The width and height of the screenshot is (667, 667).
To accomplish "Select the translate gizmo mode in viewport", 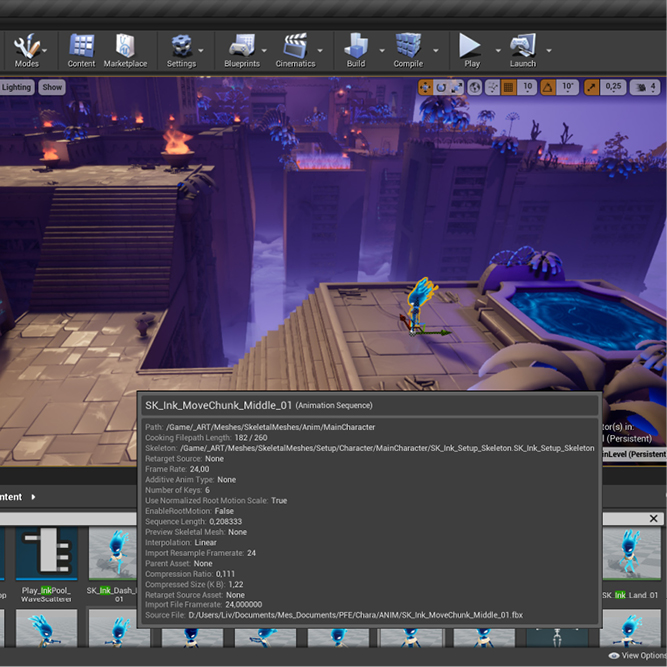I will click(x=425, y=87).
